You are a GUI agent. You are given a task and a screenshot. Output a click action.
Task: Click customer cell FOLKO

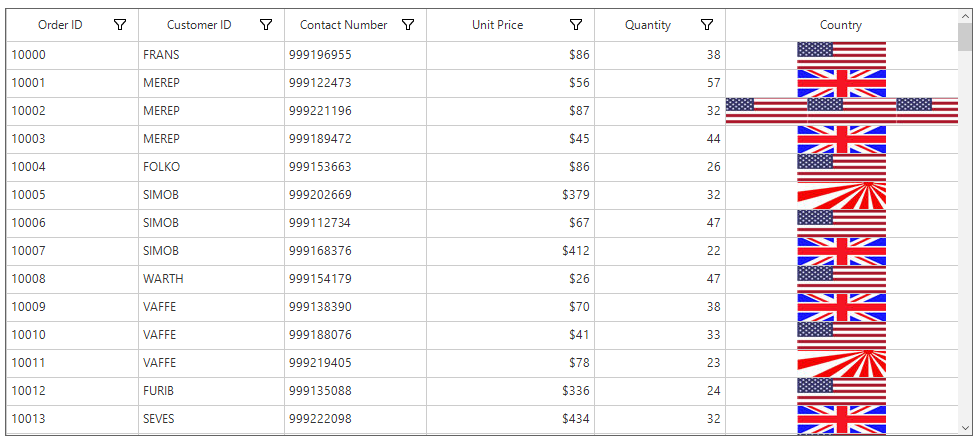click(x=212, y=167)
